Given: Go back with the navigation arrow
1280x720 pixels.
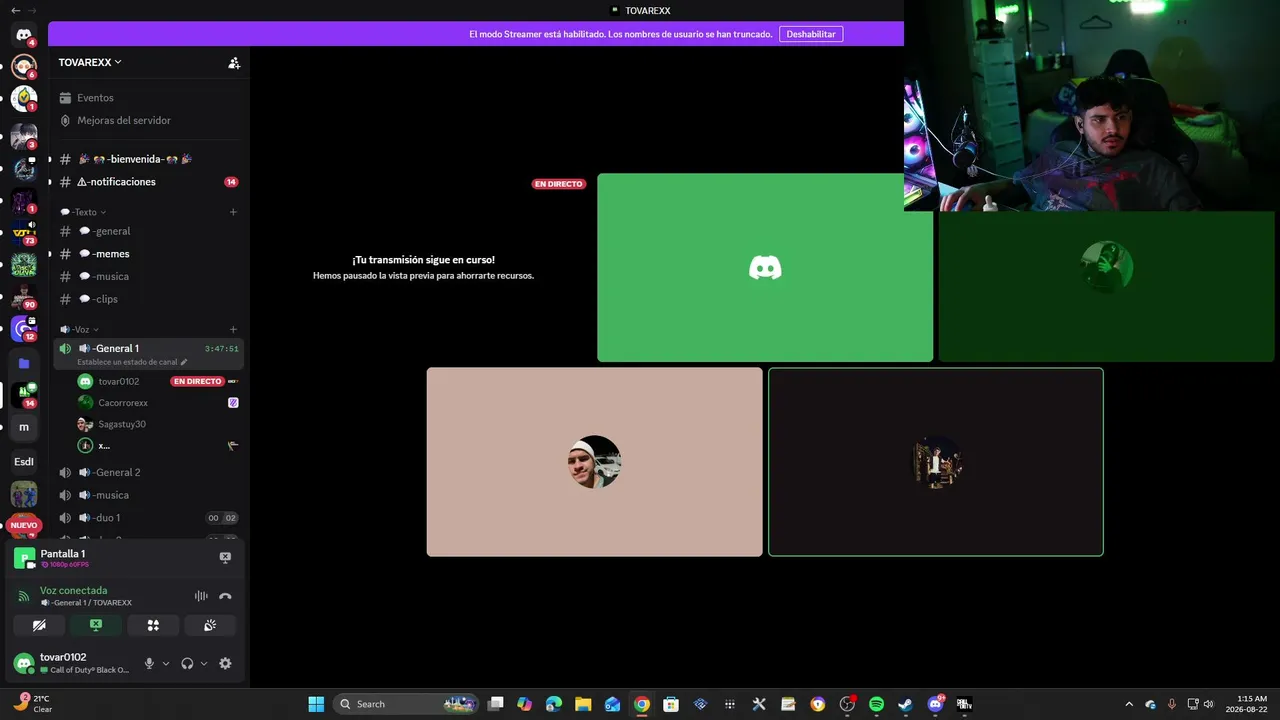Looking at the screenshot, I should tap(15, 10).
